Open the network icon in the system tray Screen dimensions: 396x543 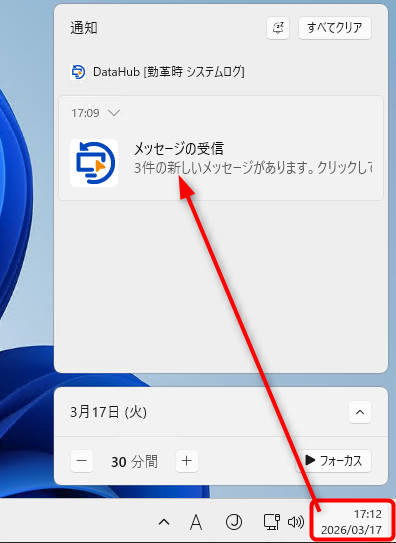272,522
